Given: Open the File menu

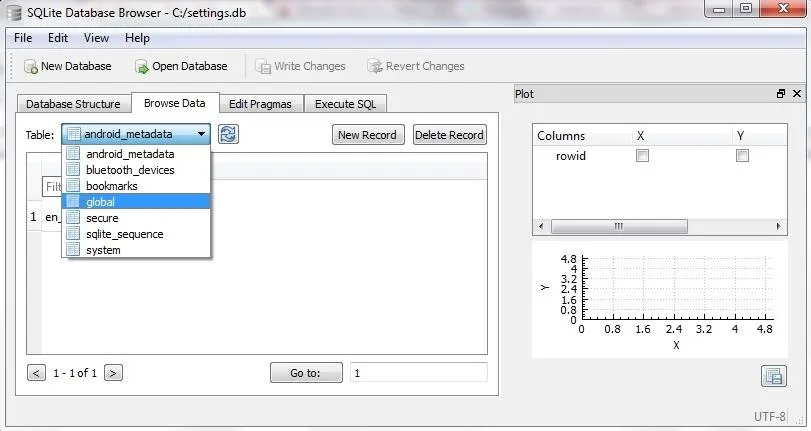Looking at the screenshot, I should [23, 38].
